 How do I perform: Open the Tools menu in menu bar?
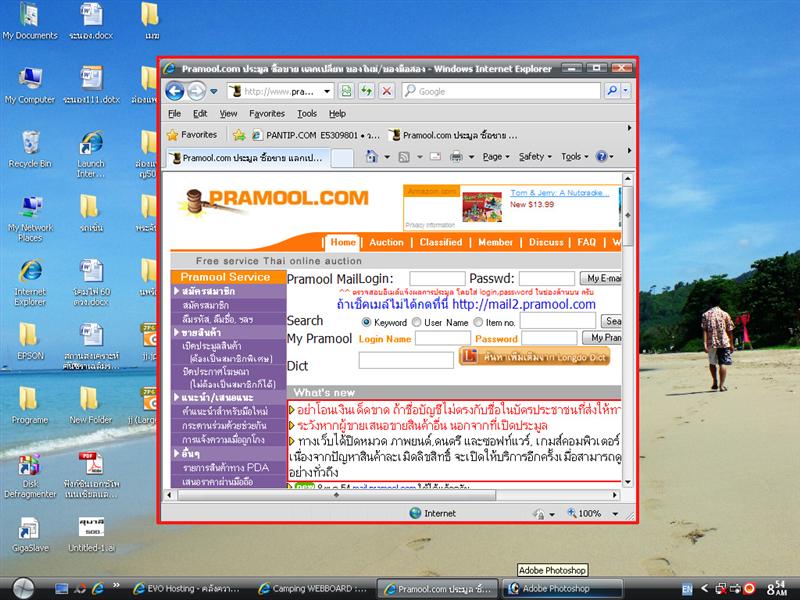306,114
